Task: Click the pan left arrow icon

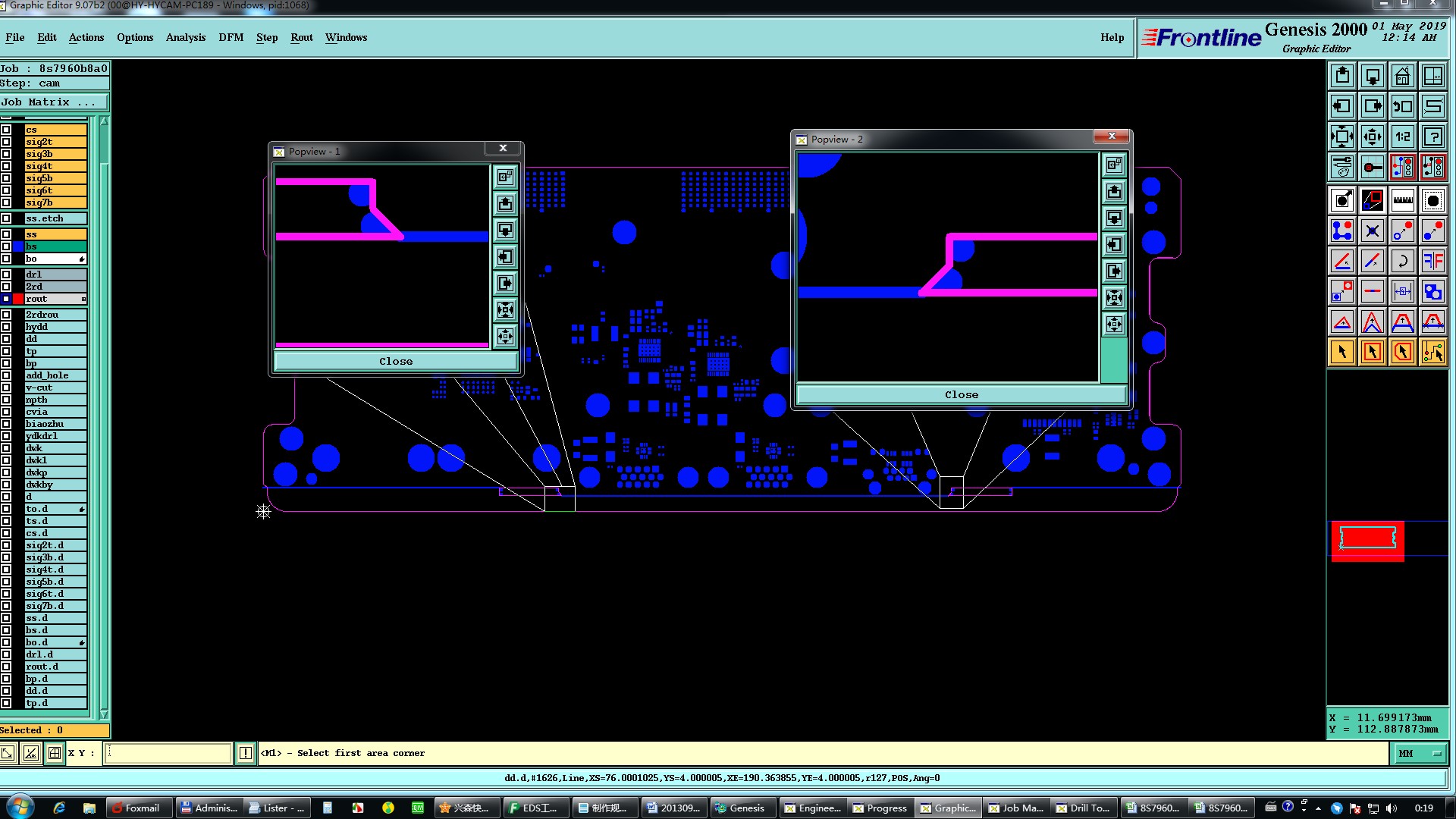Action: pos(1342,106)
